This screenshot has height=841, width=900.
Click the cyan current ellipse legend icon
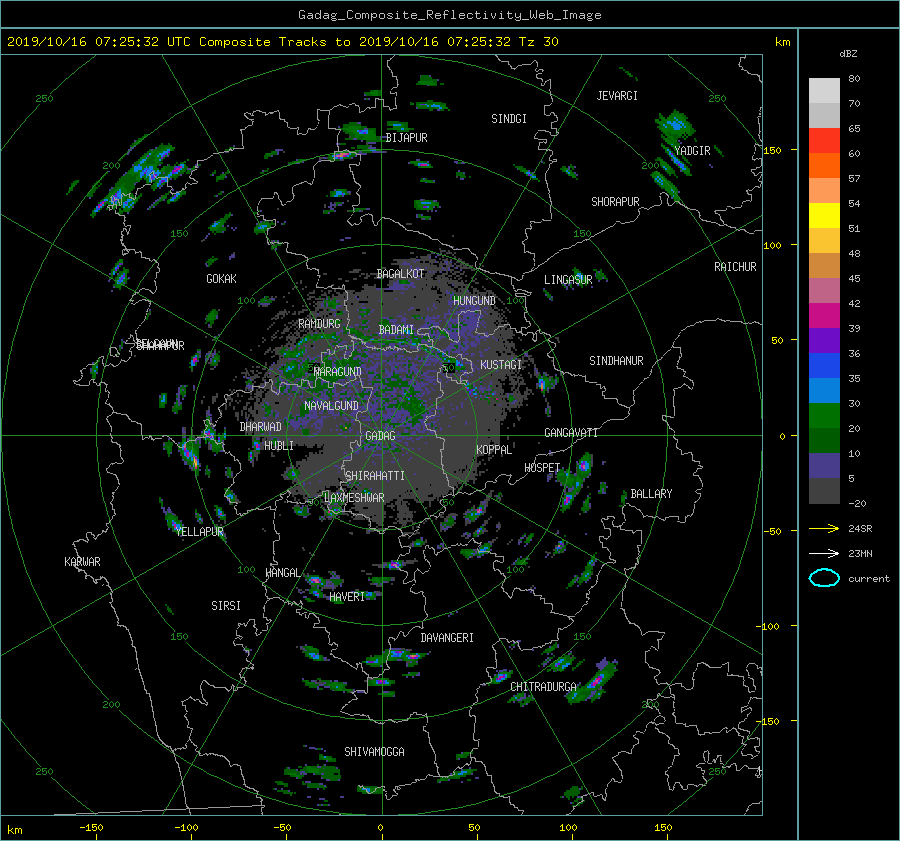tap(824, 578)
